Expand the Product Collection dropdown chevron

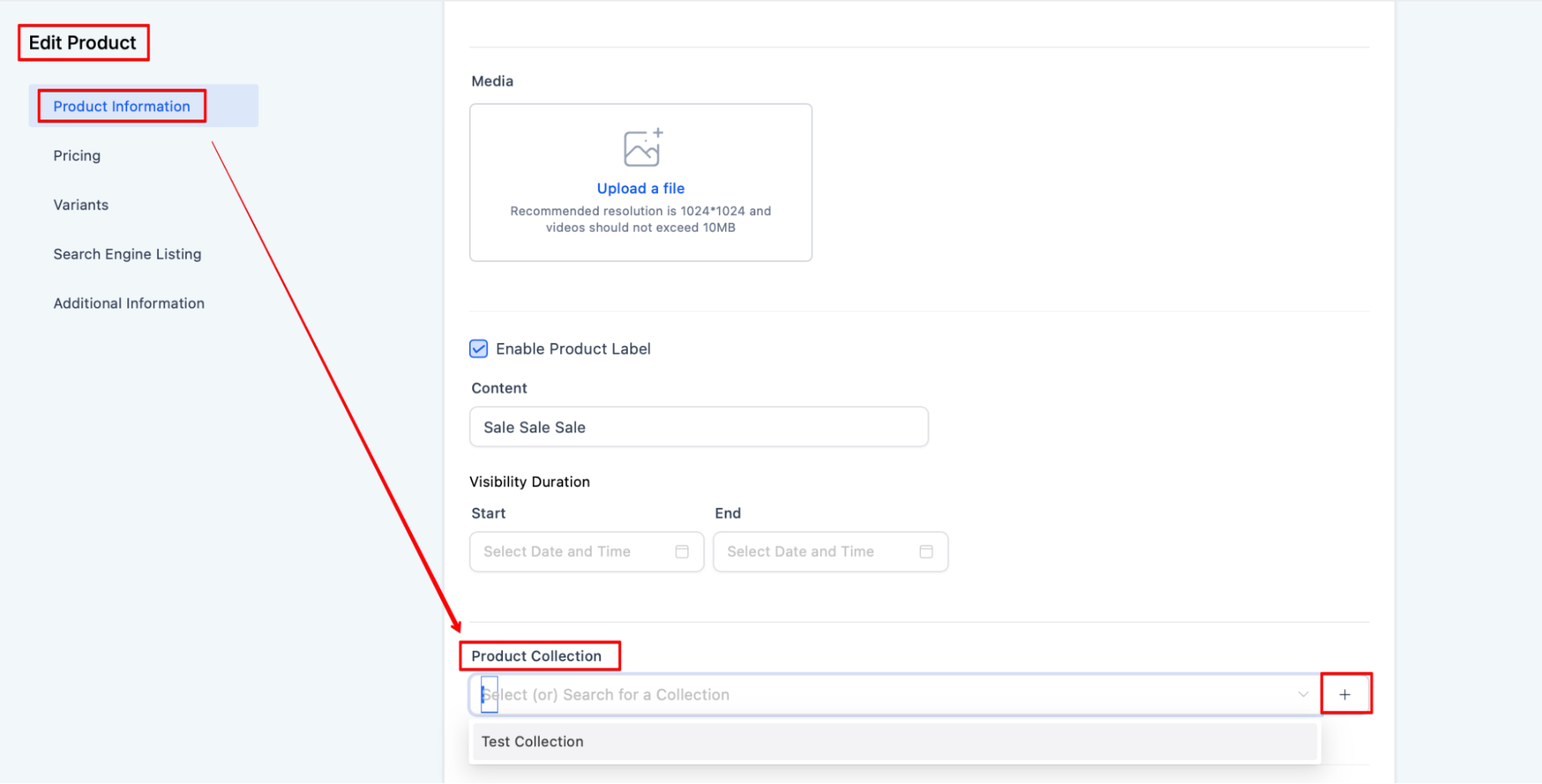point(1303,695)
